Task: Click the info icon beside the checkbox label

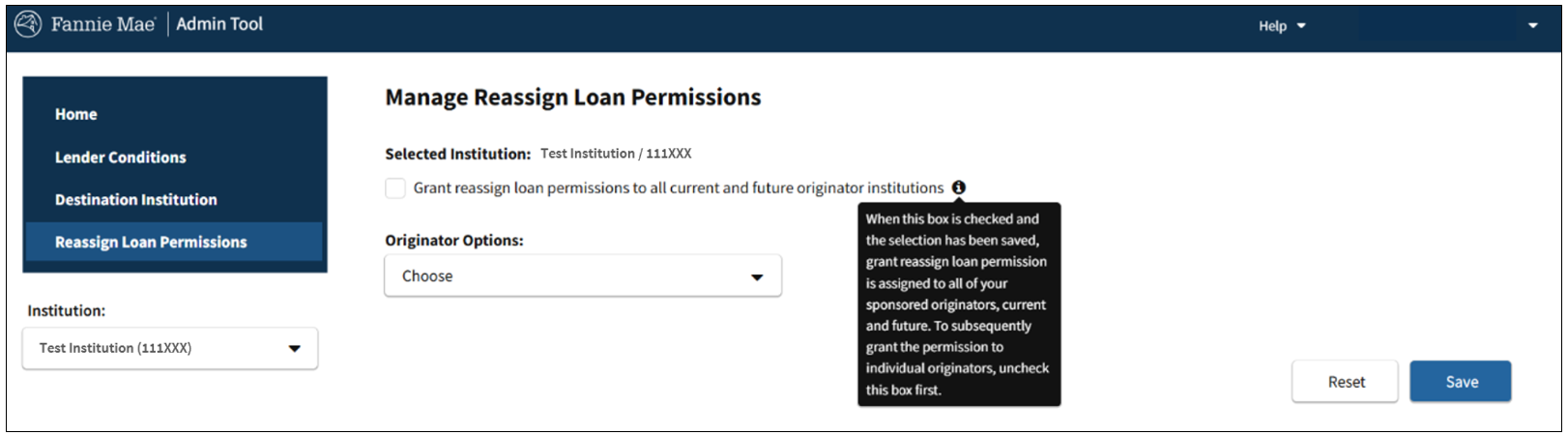Action: [958, 188]
